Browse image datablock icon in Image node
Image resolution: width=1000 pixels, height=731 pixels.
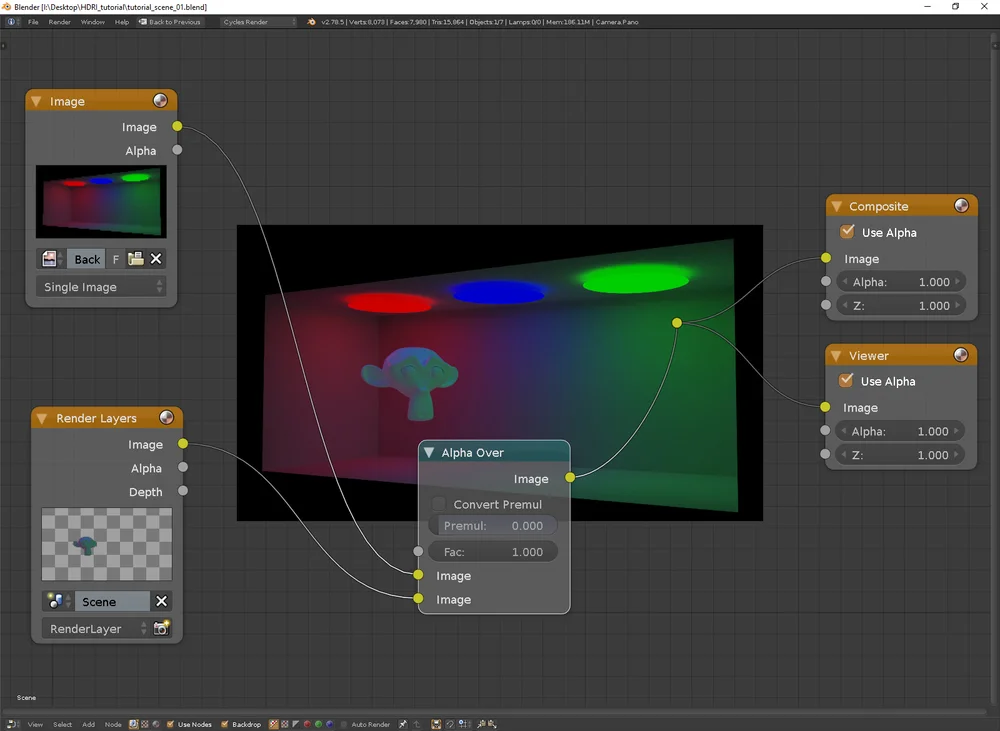(x=51, y=259)
